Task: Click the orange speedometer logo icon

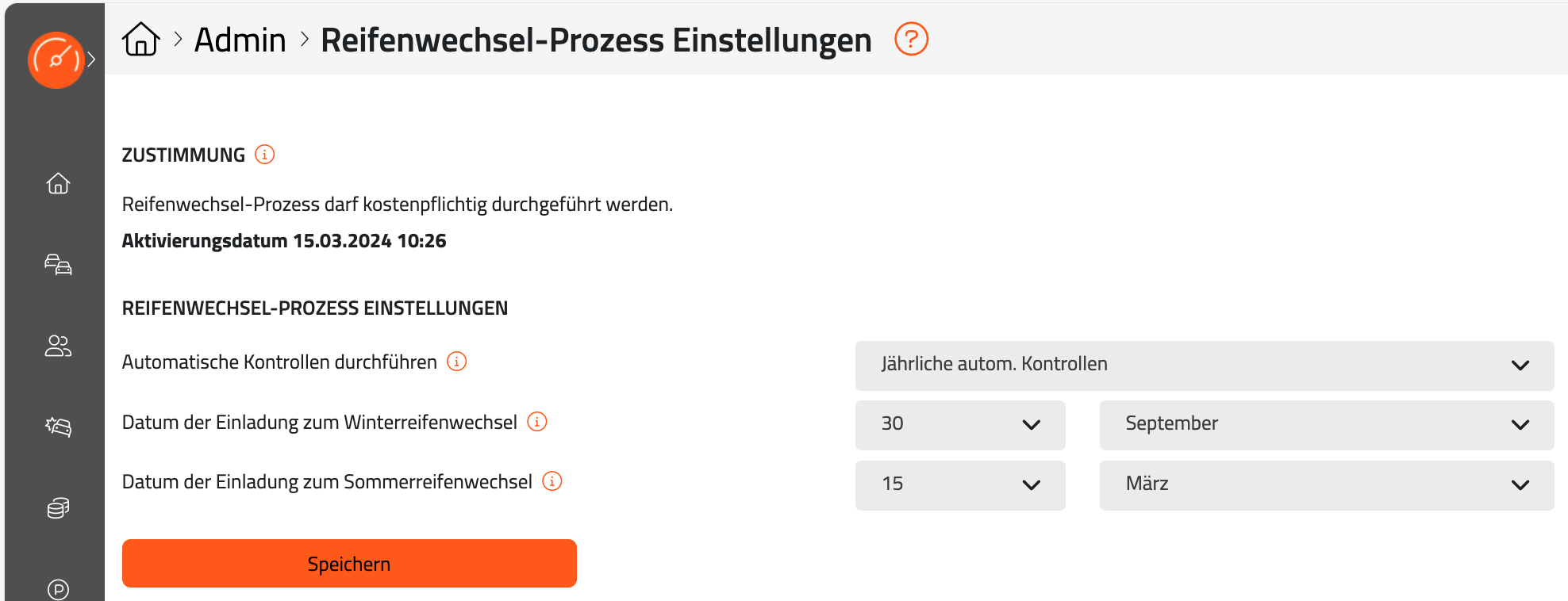Action: [x=56, y=59]
